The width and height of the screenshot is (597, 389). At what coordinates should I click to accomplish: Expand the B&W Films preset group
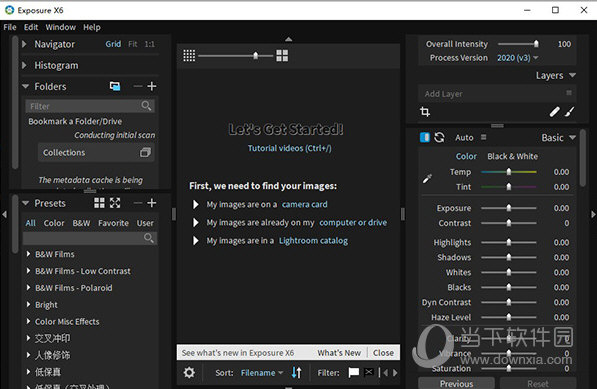click(x=28, y=254)
